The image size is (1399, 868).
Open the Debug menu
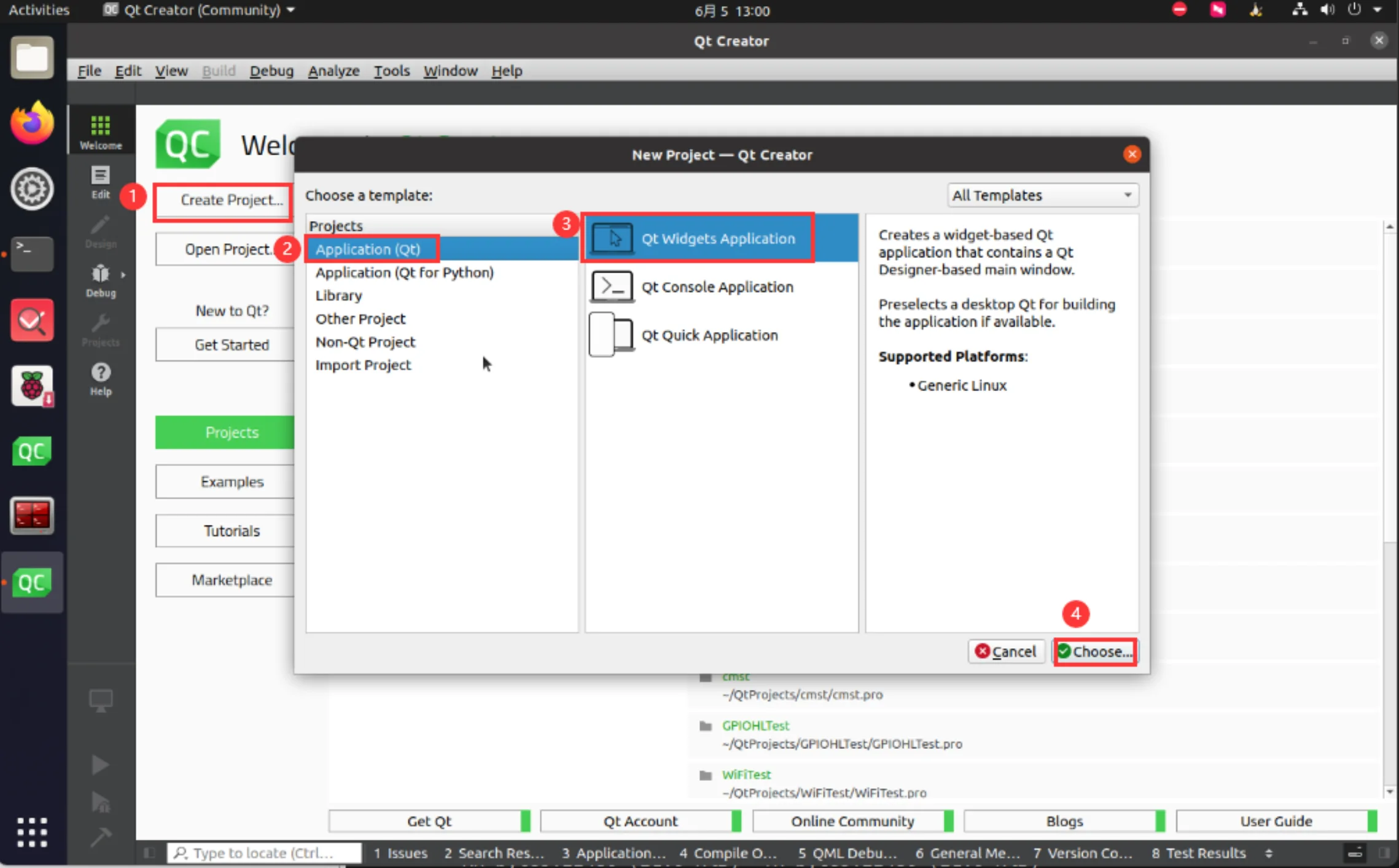[271, 71]
